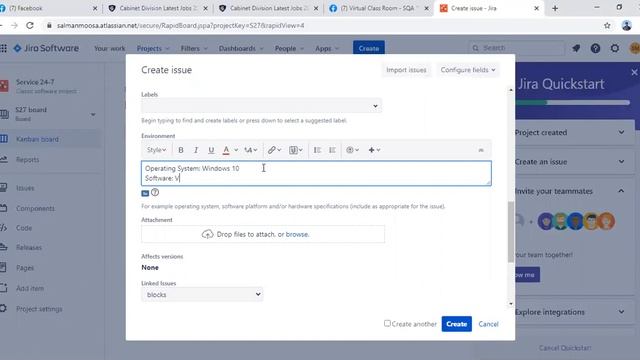Viewport: 640px width, 360px height.
Task: Toggle underline formatting in Environment editor
Action: click(211, 150)
